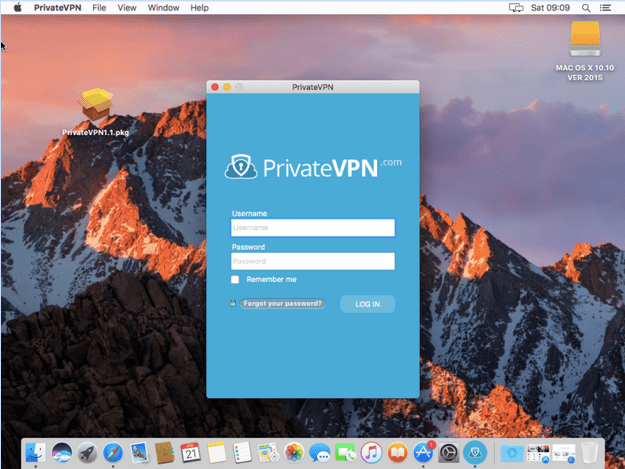Open Maps app in dock
This screenshot has height=469, width=625.
coord(268,453)
